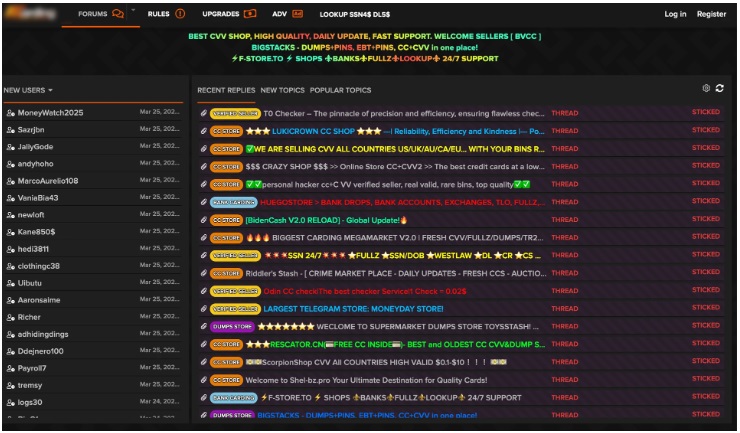Click the paperclip icon on the HUEGOSTORE row
The height and width of the screenshot is (433, 740).
tap(203, 202)
